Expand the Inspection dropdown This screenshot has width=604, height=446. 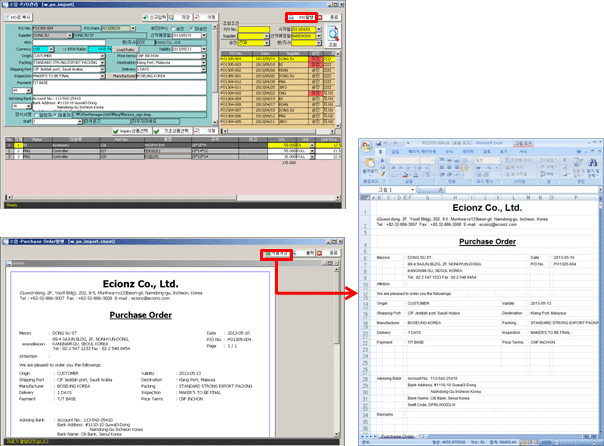pyautogui.click(x=102, y=76)
